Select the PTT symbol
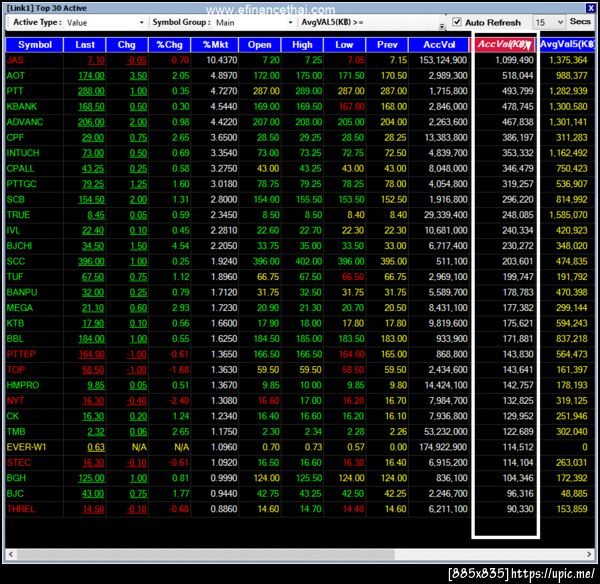600x584 pixels. (15, 91)
